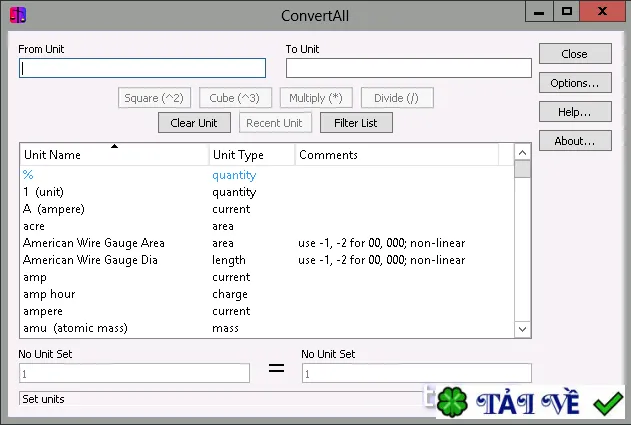The image size is (631, 425).
Task: Click the unit list scroll up arrow
Action: point(522,153)
